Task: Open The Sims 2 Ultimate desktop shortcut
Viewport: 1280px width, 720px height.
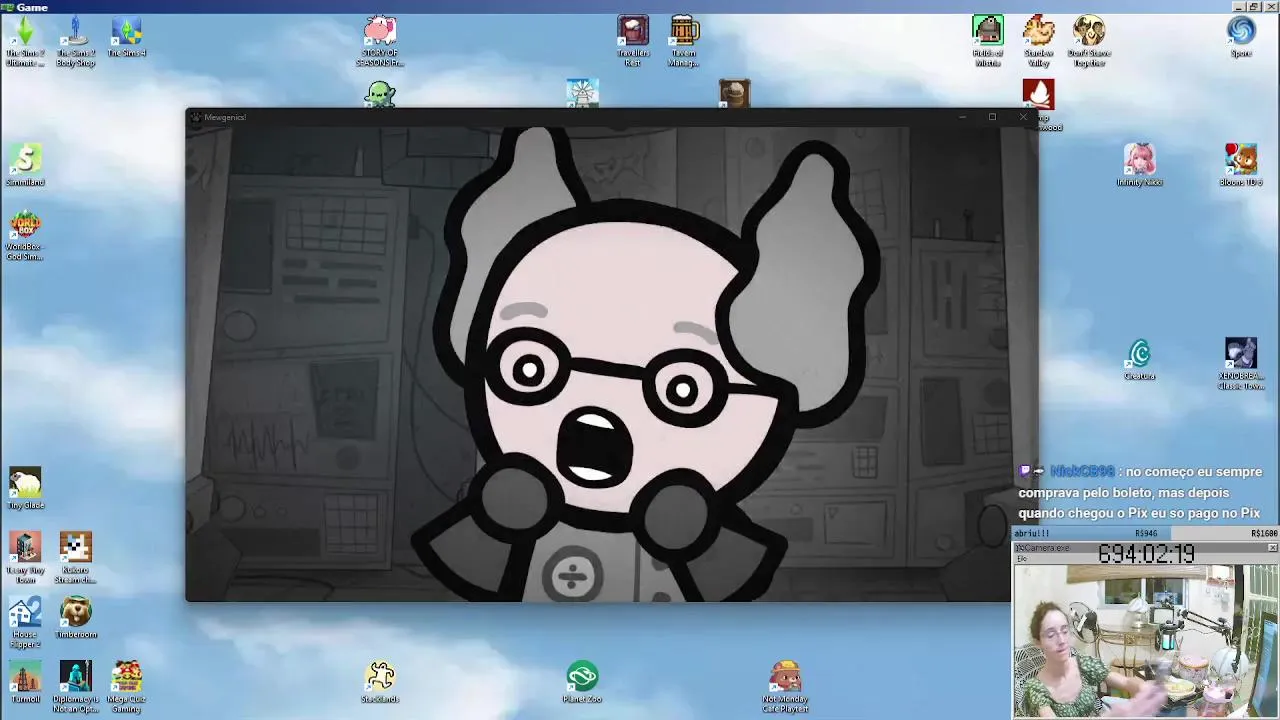Action: click(x=25, y=42)
